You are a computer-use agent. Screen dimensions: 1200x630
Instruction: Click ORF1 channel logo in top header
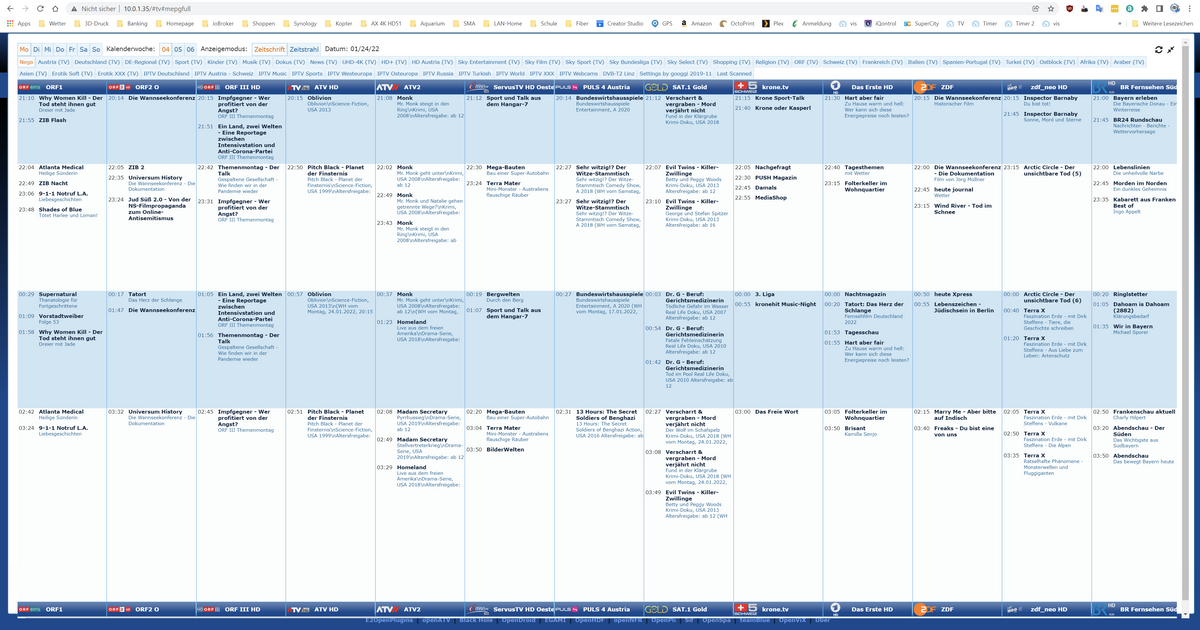click(28, 88)
